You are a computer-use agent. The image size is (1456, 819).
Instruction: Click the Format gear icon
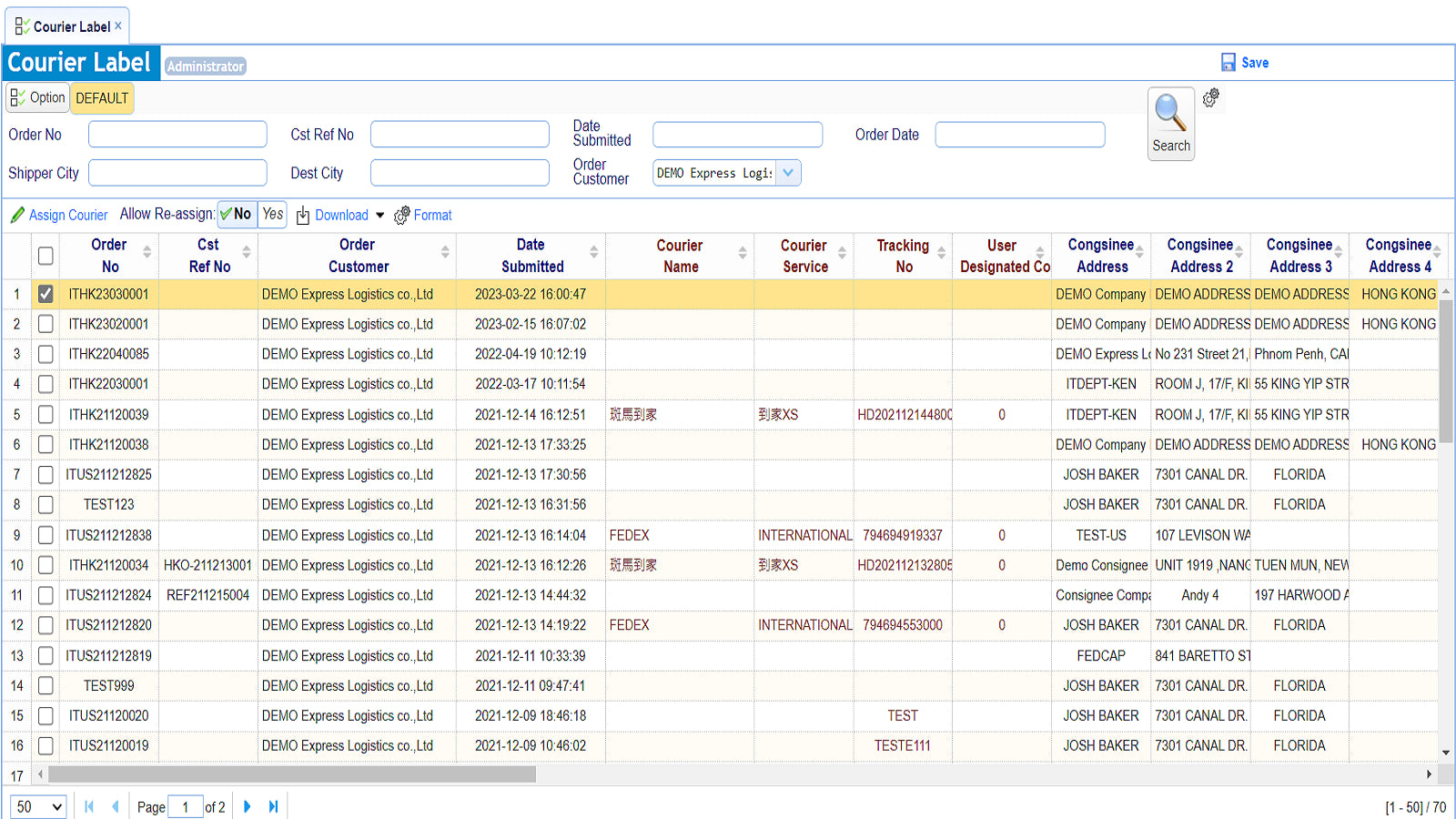click(x=402, y=215)
